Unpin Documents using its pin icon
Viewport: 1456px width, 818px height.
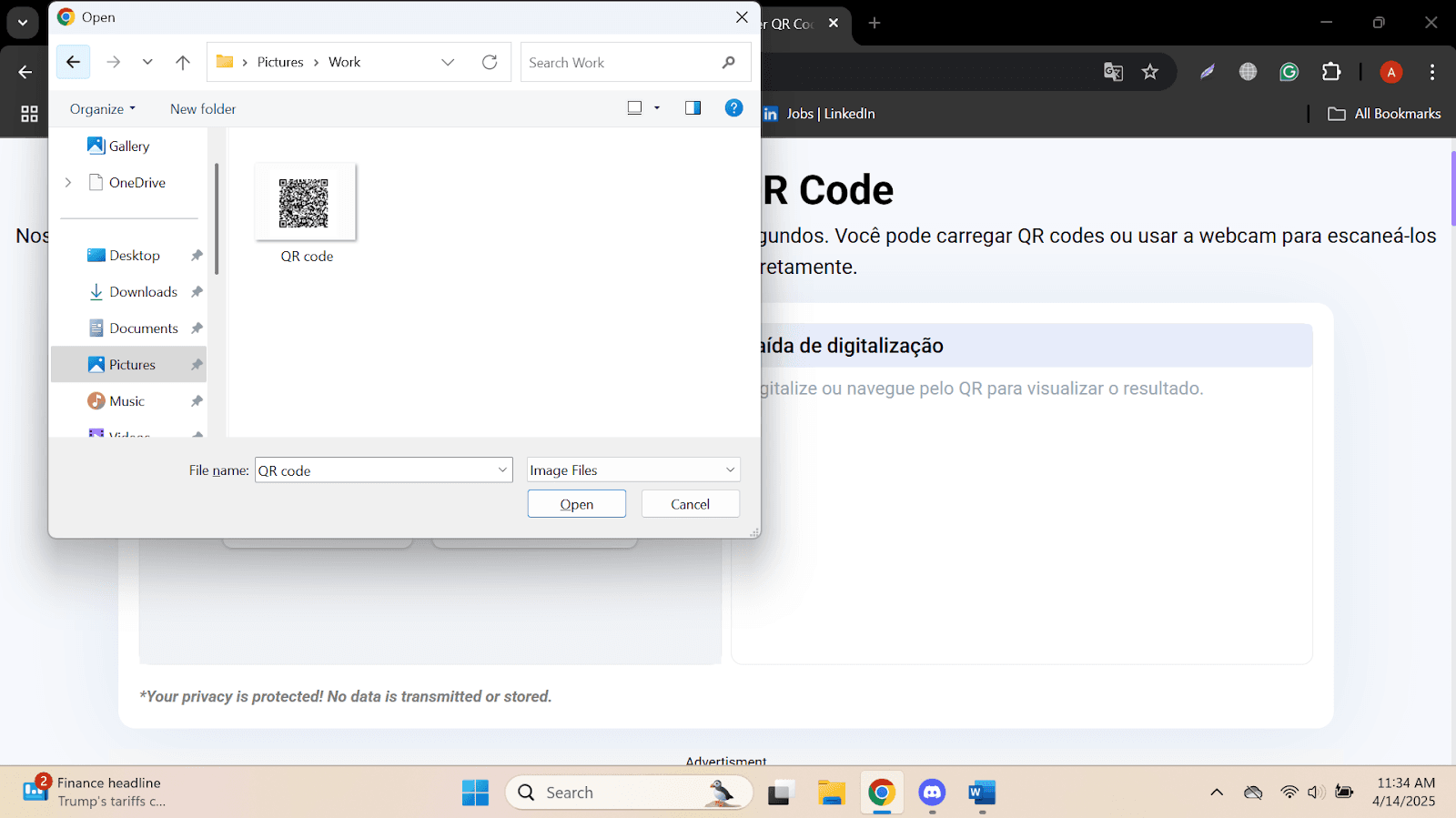pyautogui.click(x=197, y=328)
